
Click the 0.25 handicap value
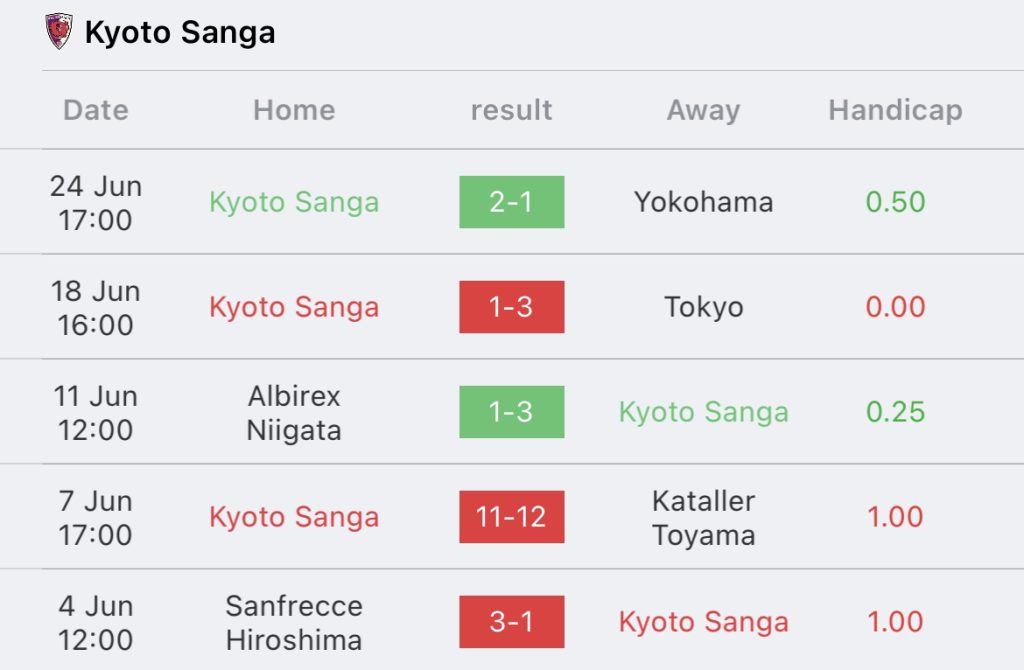895,412
